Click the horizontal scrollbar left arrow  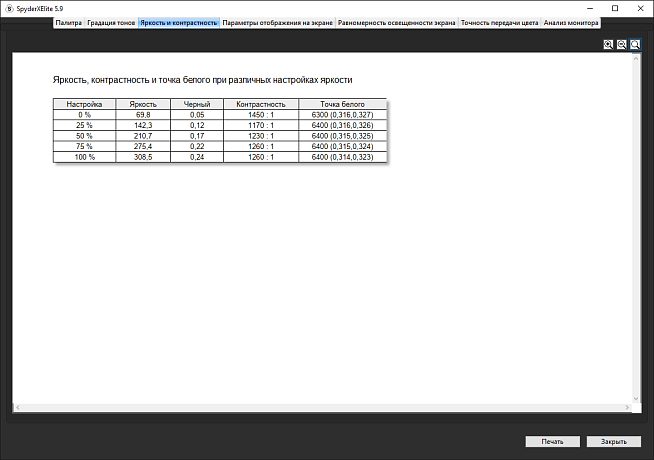pos(17,408)
